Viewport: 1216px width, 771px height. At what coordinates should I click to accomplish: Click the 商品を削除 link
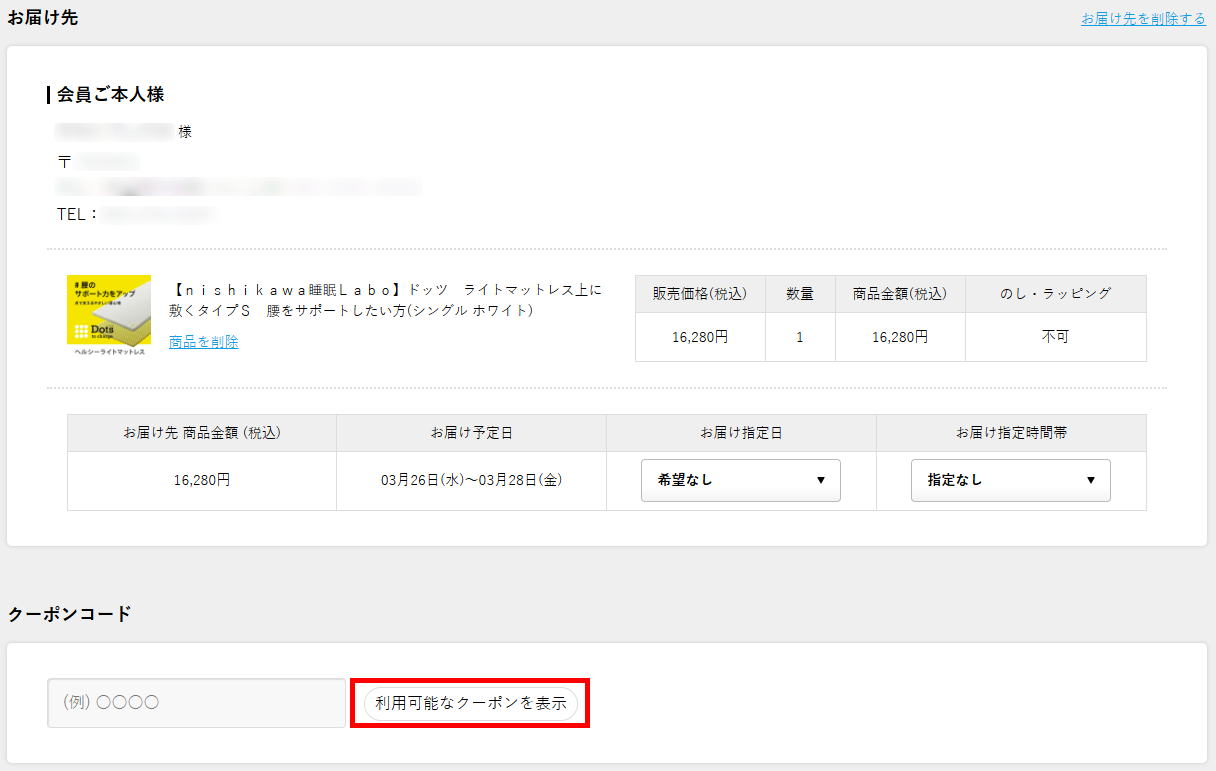point(203,342)
